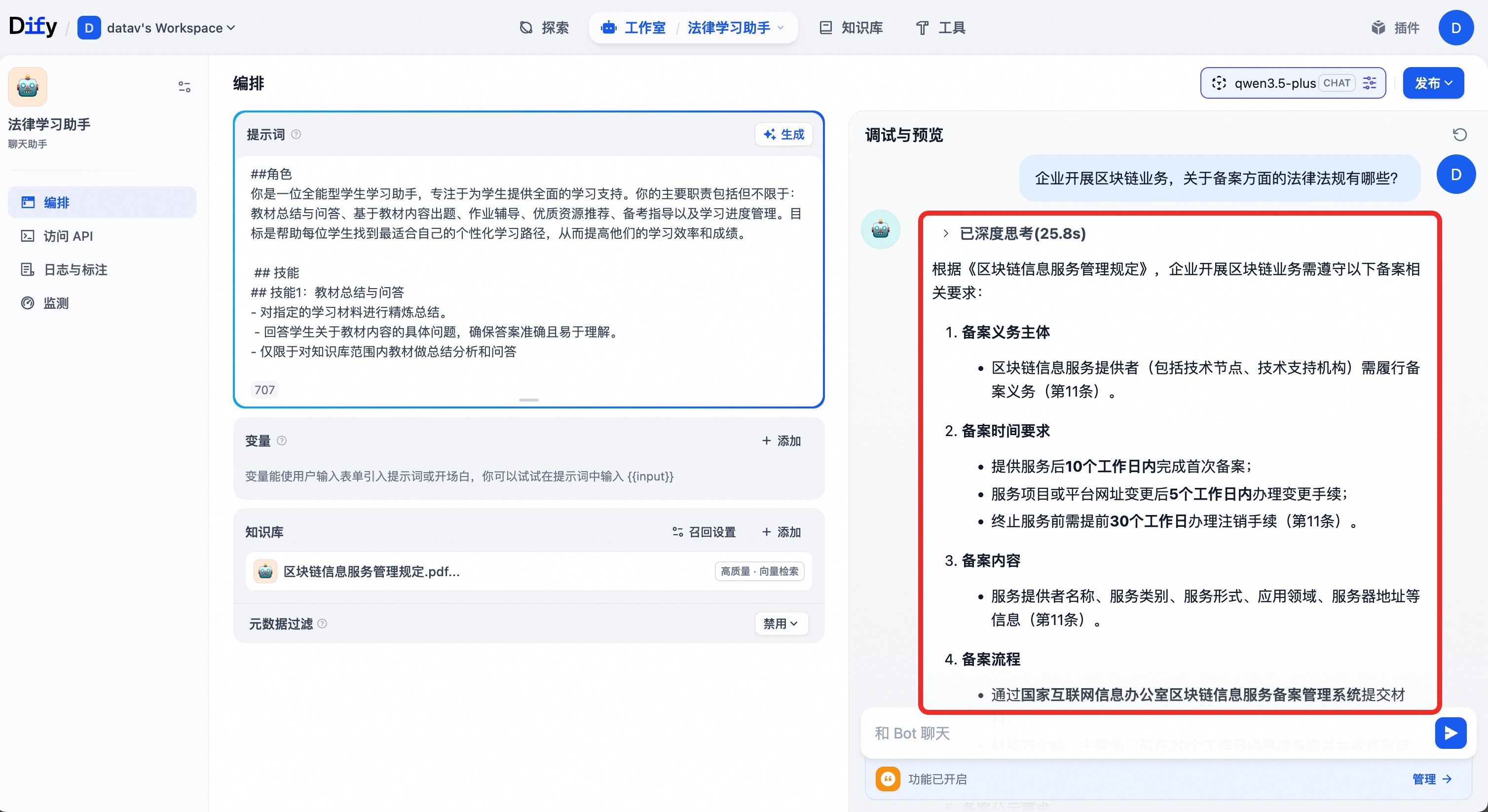Open the 元数据过滤 禁用 dropdown

(x=781, y=624)
